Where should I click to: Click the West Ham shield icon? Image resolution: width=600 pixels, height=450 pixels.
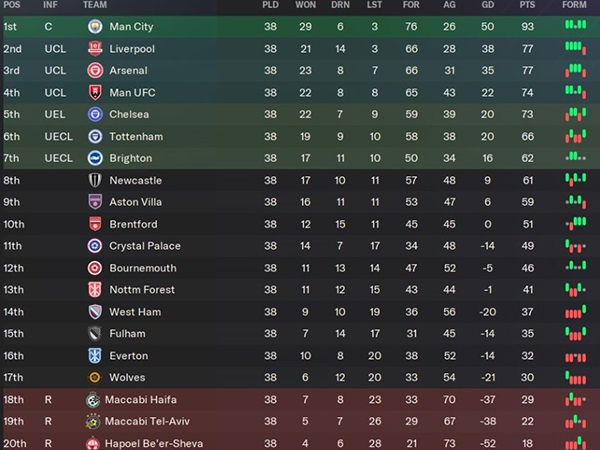pos(95,312)
